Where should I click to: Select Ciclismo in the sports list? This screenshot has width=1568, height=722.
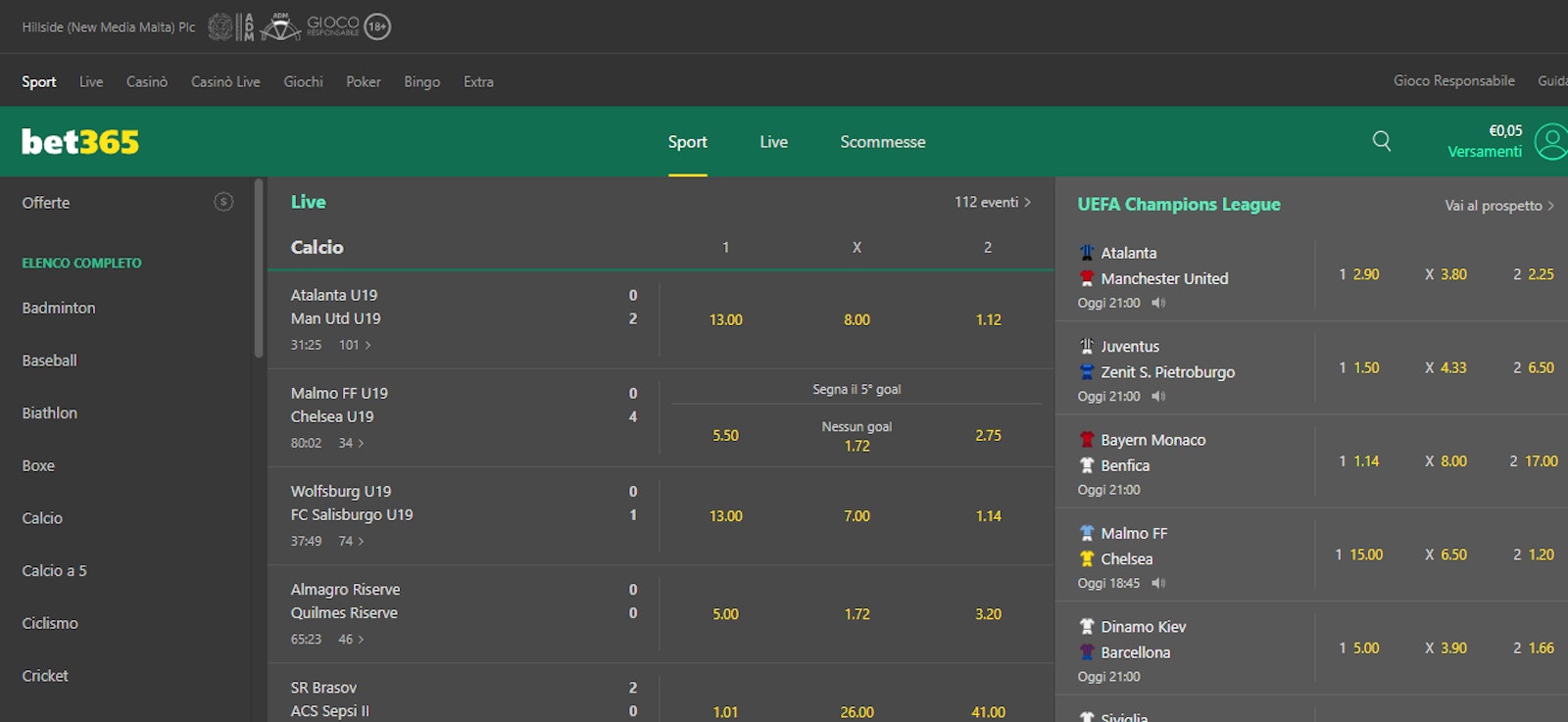pos(50,623)
